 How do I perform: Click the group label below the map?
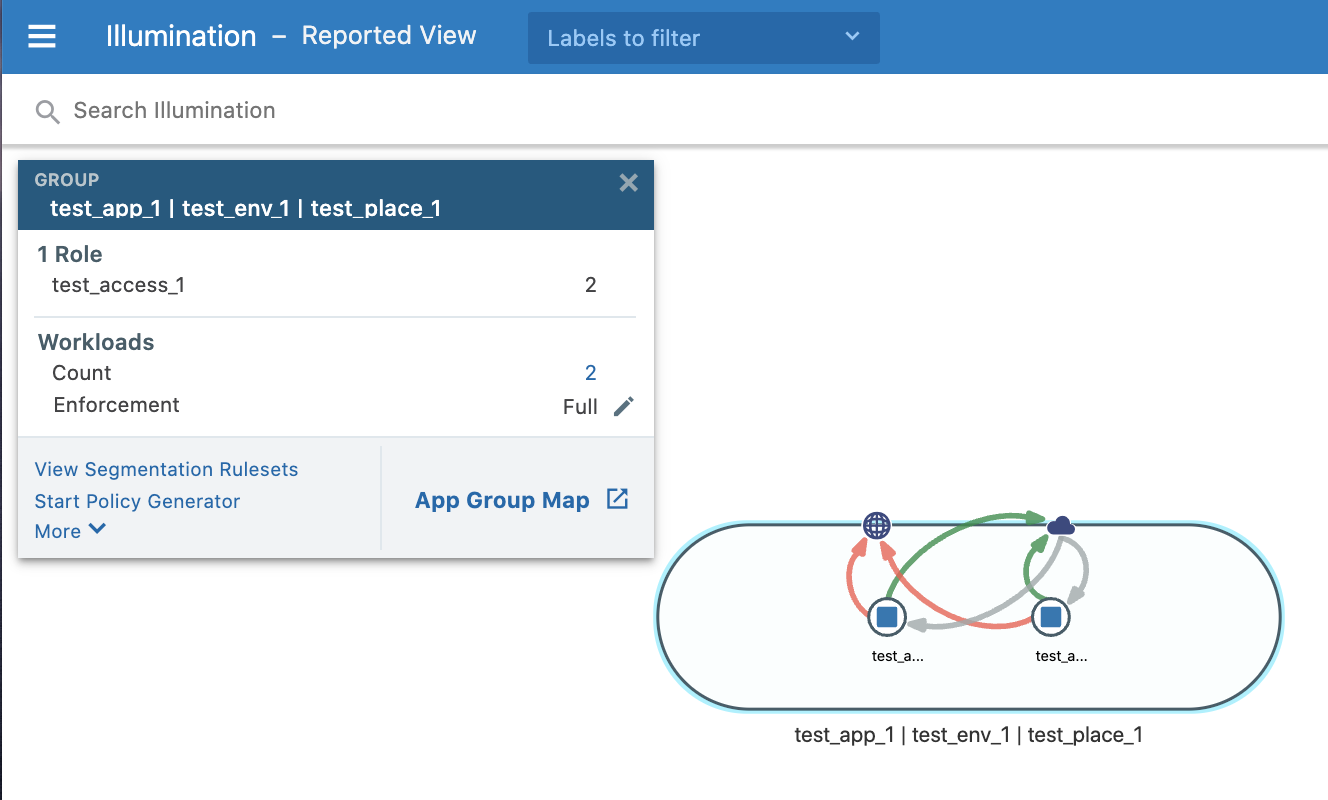pyautogui.click(x=968, y=735)
